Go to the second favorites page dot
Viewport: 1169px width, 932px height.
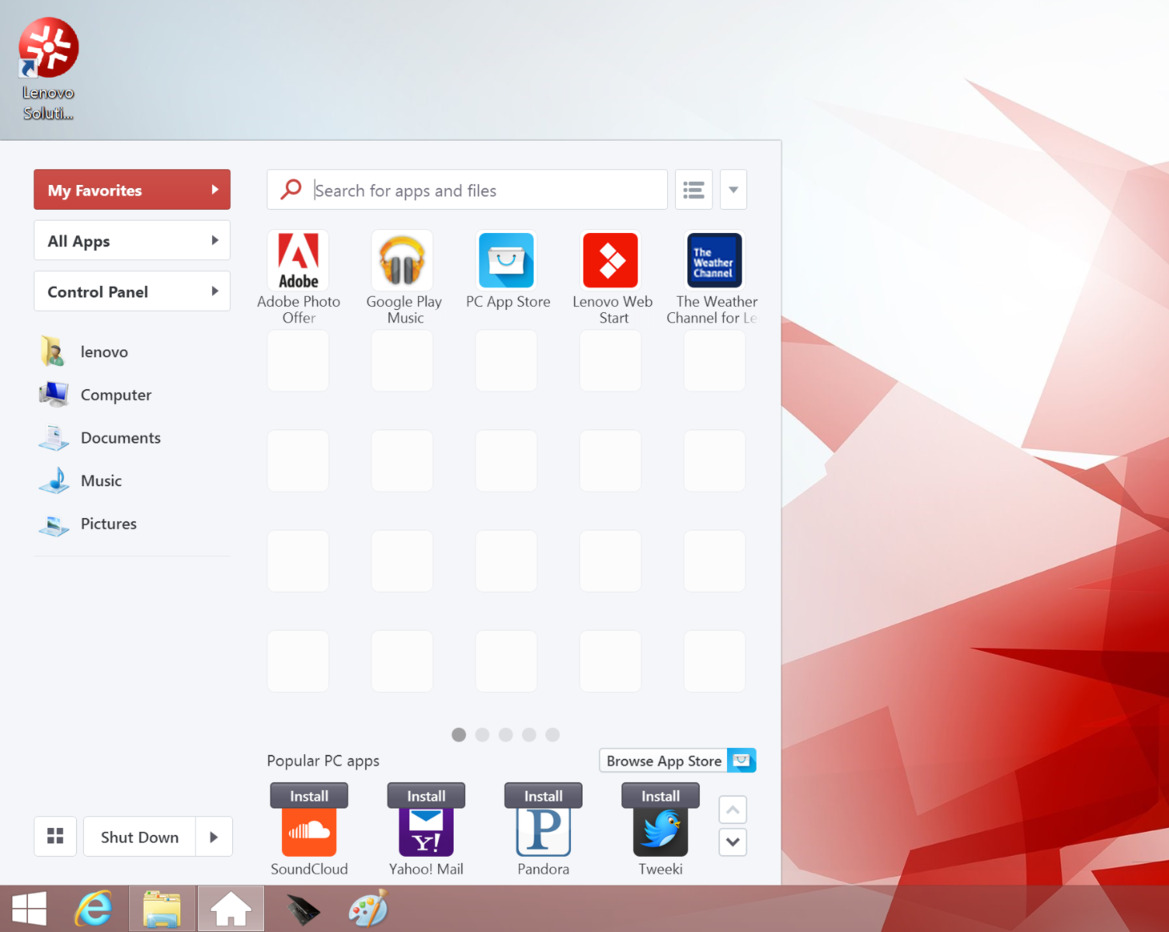pos(482,734)
